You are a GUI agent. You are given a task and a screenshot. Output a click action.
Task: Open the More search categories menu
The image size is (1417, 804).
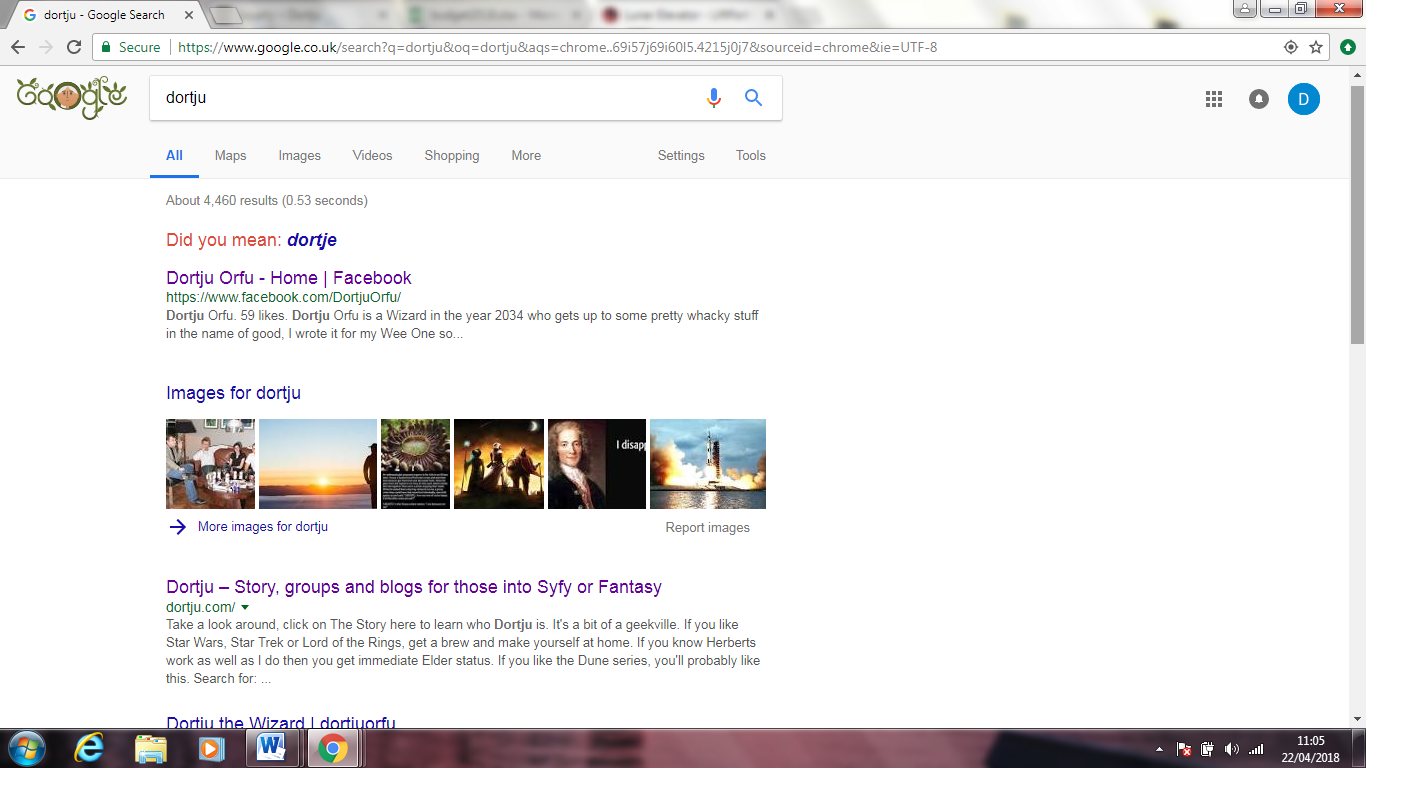coord(526,156)
